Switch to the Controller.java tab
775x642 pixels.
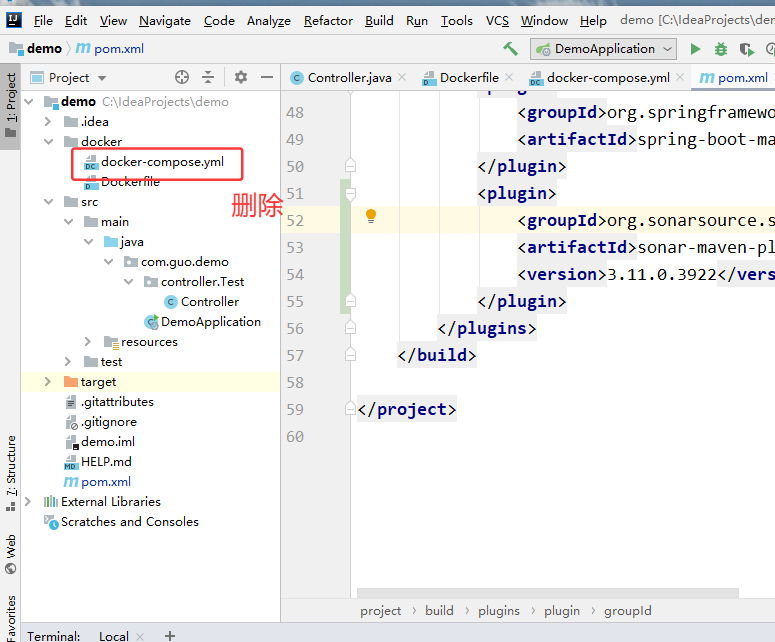(349, 78)
